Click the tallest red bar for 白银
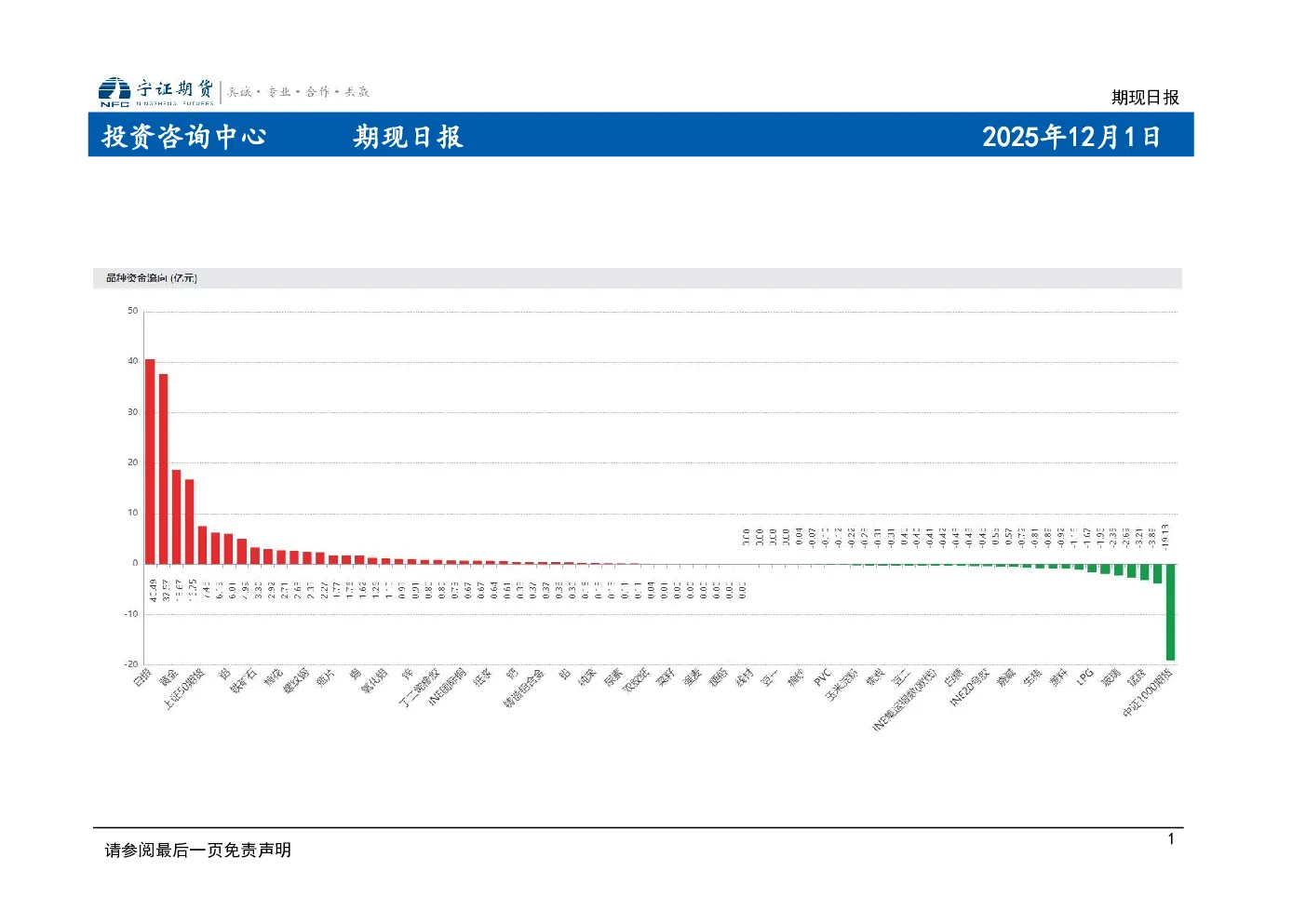 150,462
